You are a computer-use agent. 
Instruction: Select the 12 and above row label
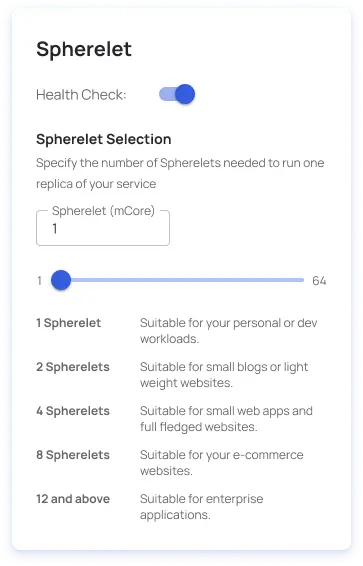[x=73, y=499]
